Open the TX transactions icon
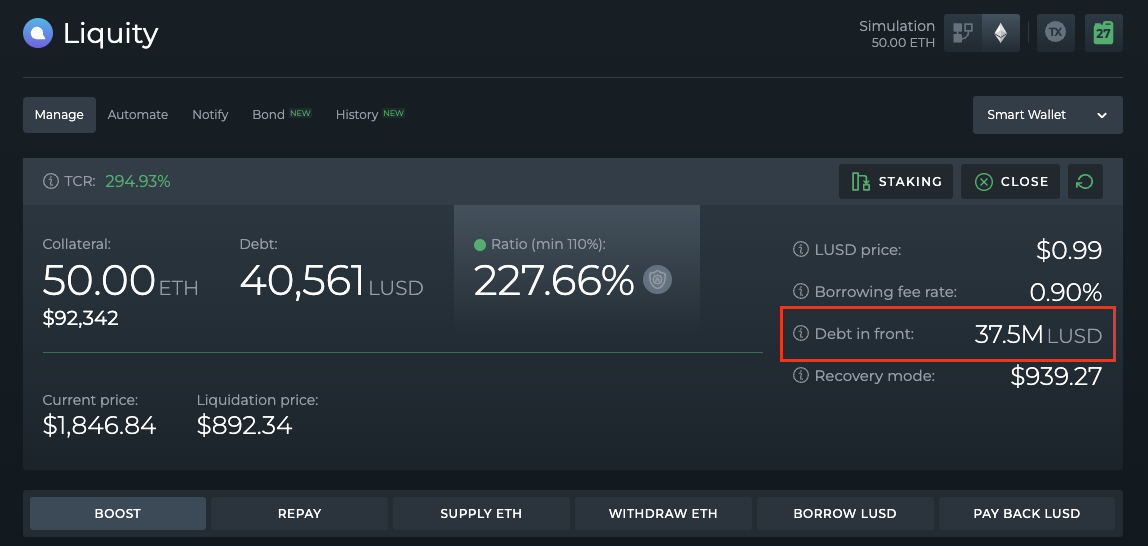Image resolution: width=1148 pixels, height=546 pixels. pos(1055,33)
